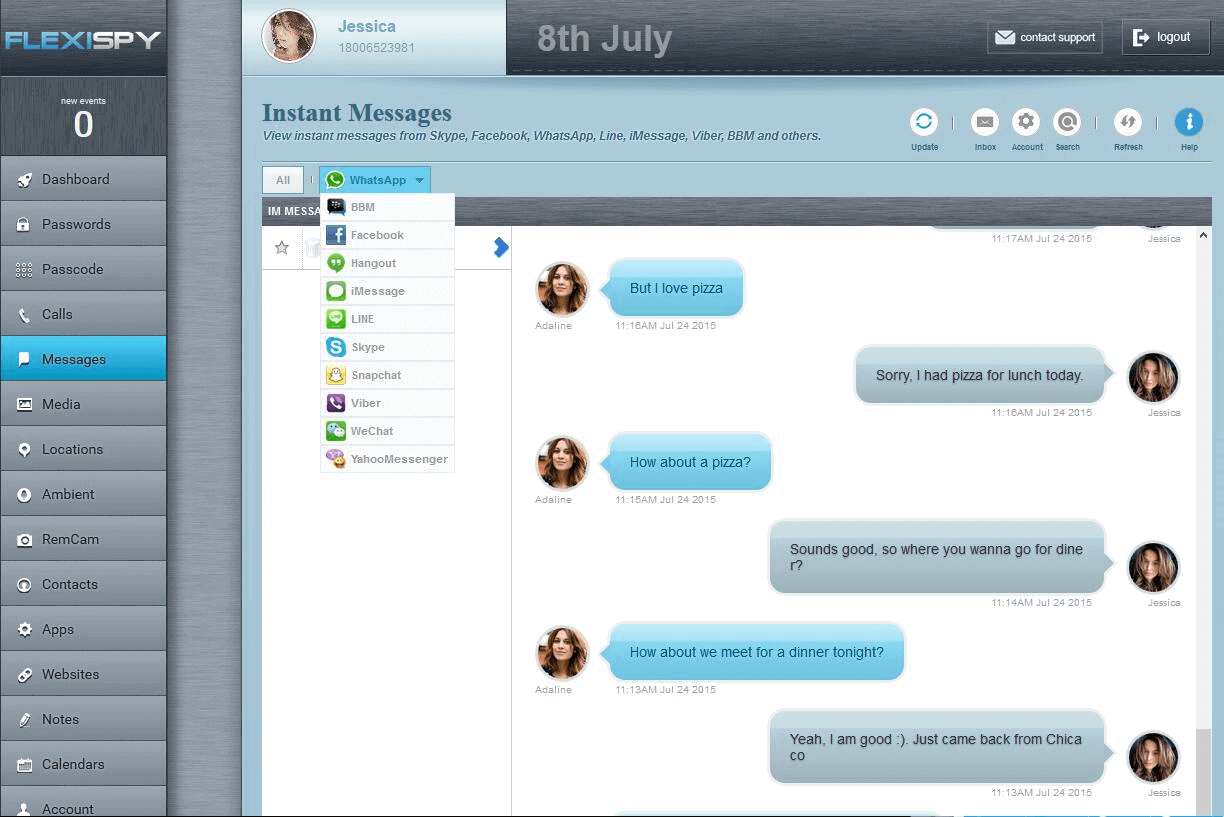Open Passcode in the sidebar

(x=83, y=269)
